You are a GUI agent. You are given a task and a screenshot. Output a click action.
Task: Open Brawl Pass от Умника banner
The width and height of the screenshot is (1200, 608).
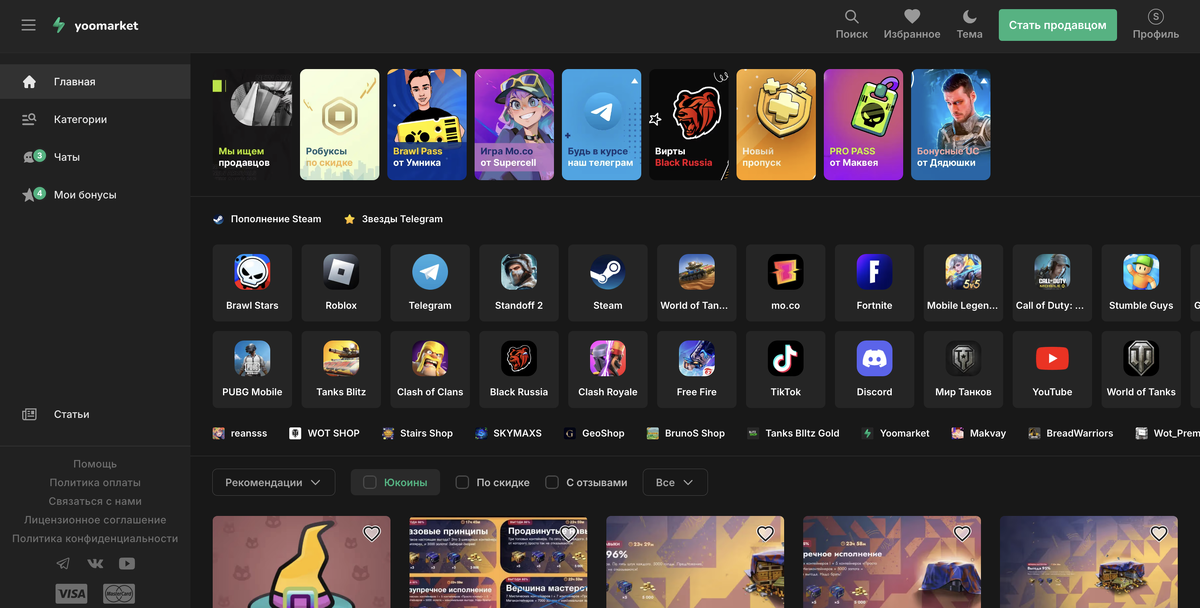point(427,124)
